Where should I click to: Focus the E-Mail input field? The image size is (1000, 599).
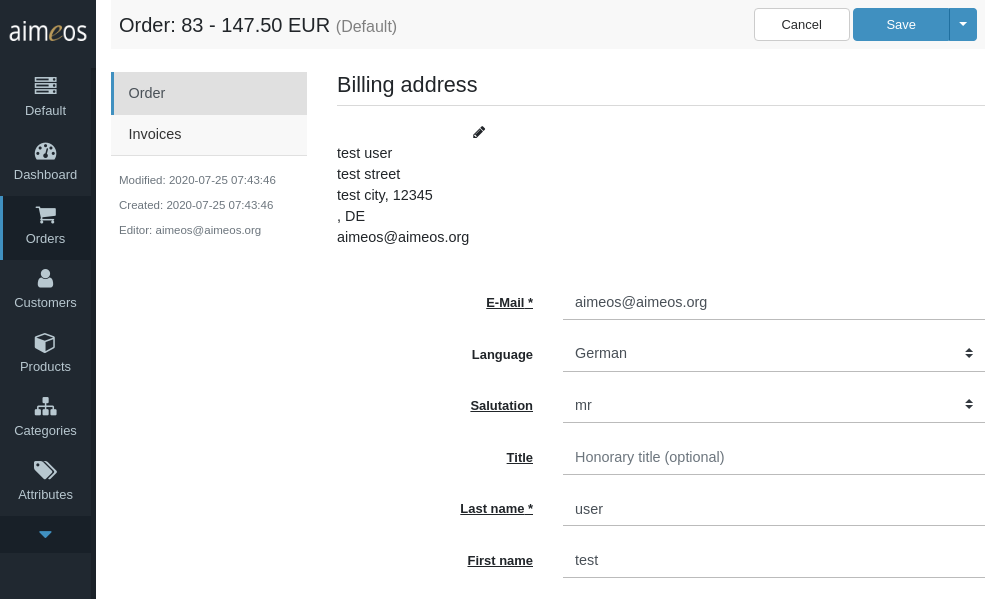774,302
